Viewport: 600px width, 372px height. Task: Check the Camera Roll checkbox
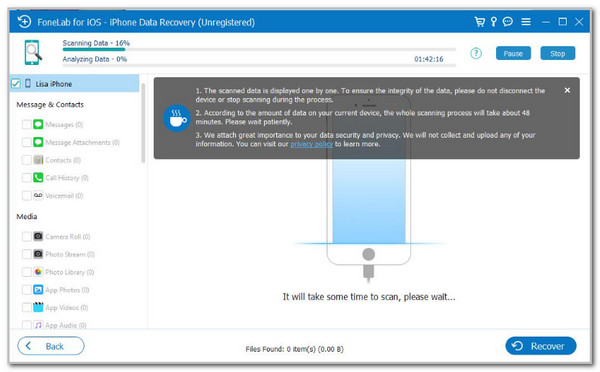pyautogui.click(x=26, y=237)
